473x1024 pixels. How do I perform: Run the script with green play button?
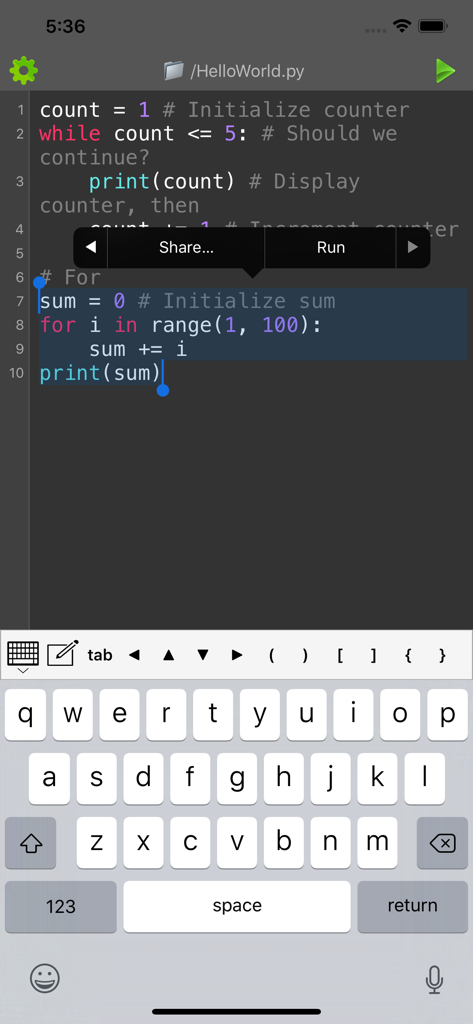[446, 71]
